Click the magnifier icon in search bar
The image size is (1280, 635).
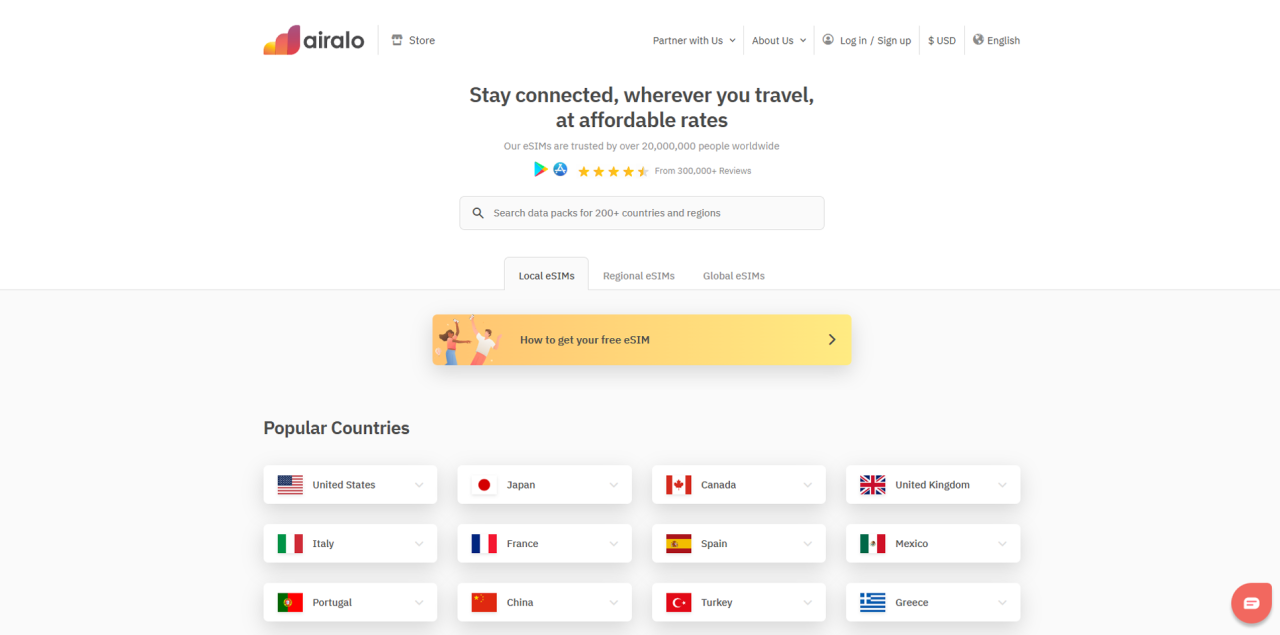click(x=478, y=213)
